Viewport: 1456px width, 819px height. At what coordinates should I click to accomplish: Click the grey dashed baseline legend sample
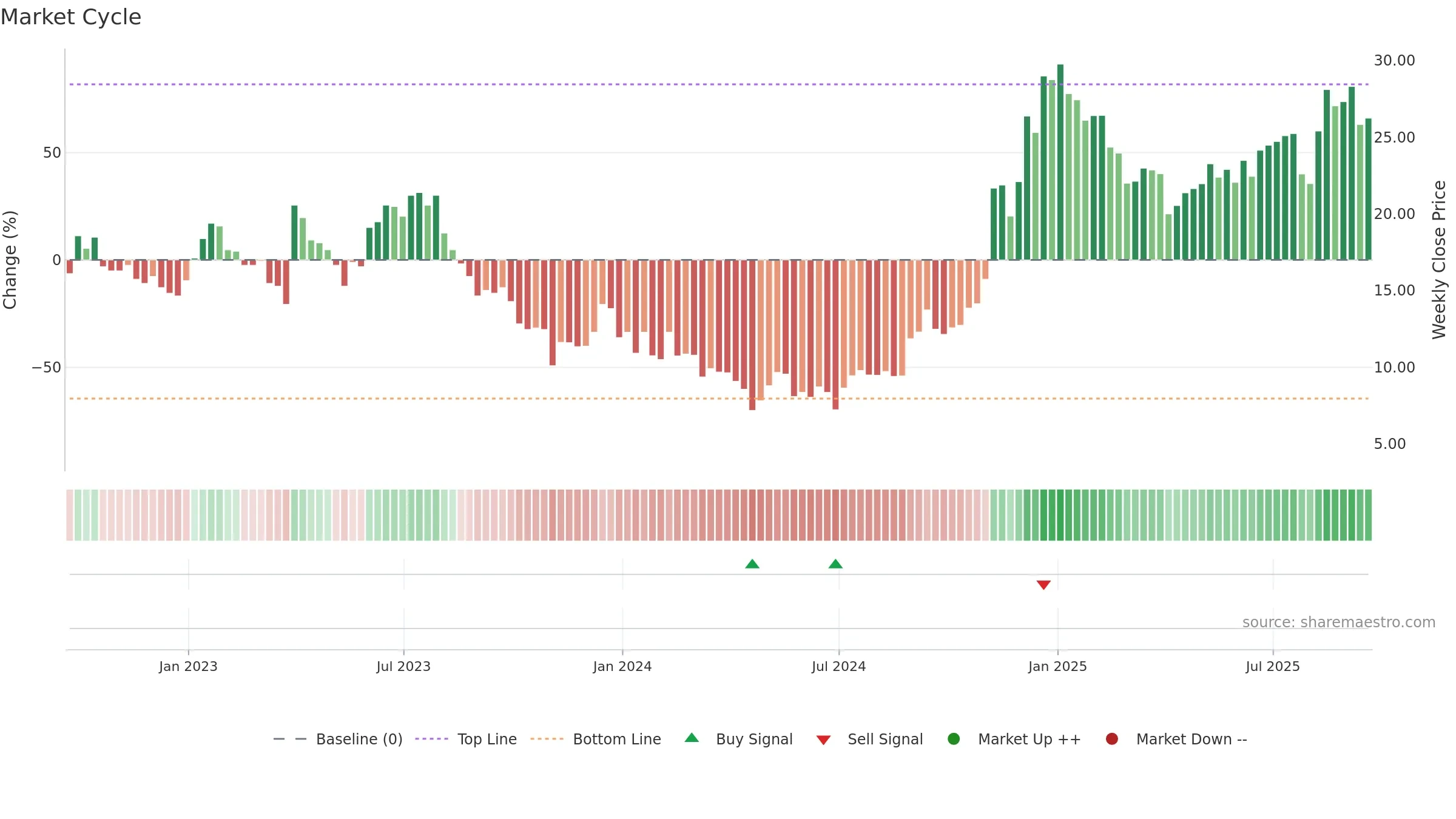click(x=290, y=739)
